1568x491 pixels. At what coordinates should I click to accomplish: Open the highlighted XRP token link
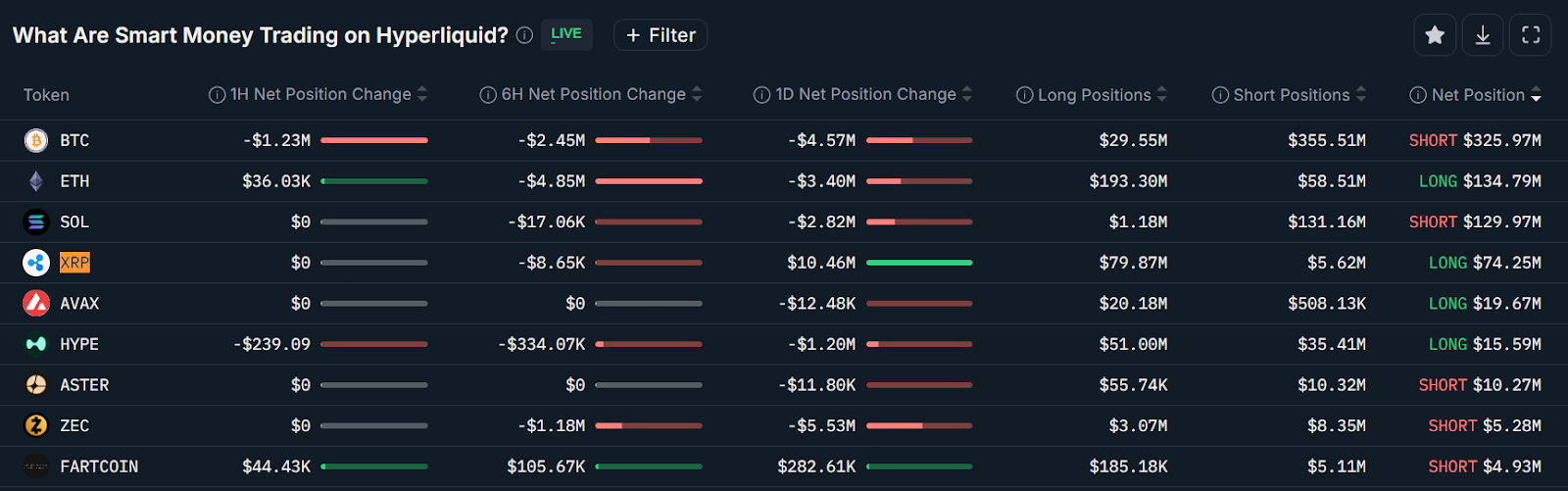74,263
